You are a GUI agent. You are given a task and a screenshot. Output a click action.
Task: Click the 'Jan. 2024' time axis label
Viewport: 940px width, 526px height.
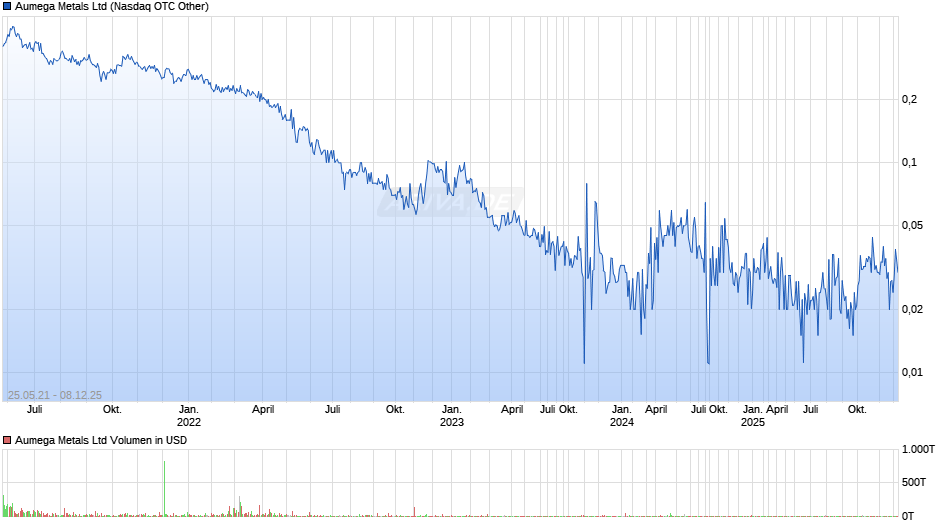(x=622, y=416)
